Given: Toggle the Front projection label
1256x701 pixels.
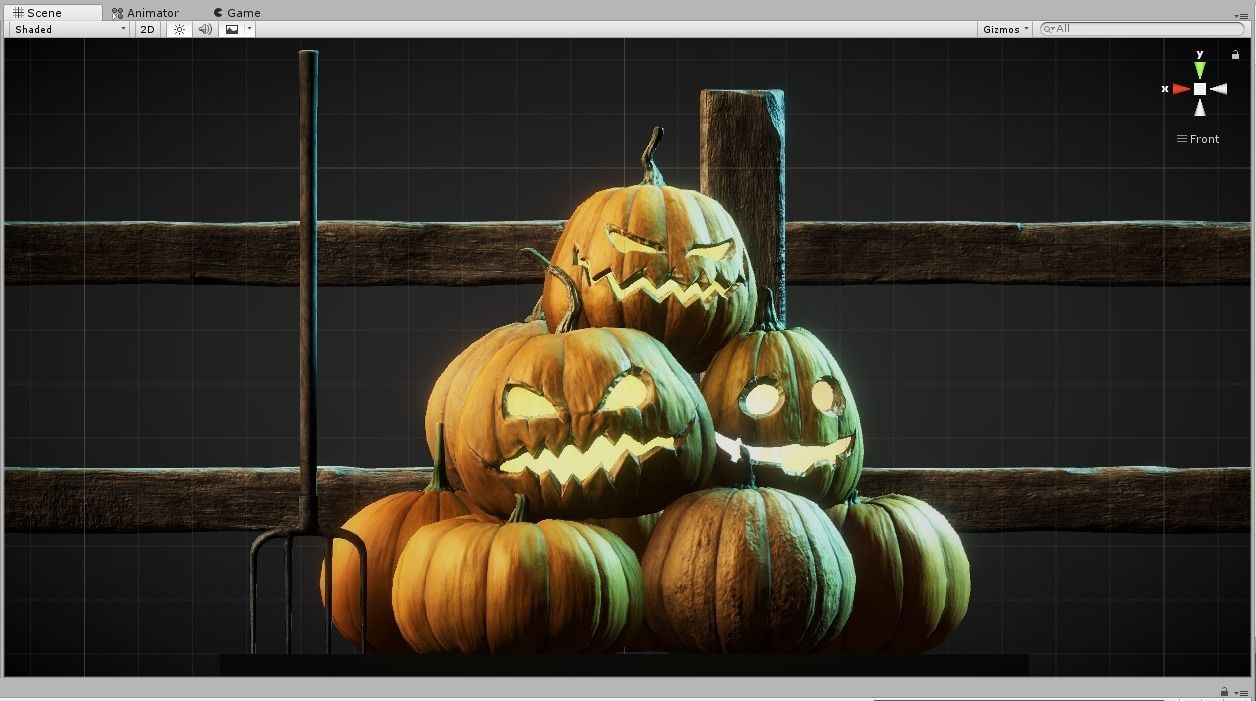Looking at the screenshot, I should (x=1198, y=139).
